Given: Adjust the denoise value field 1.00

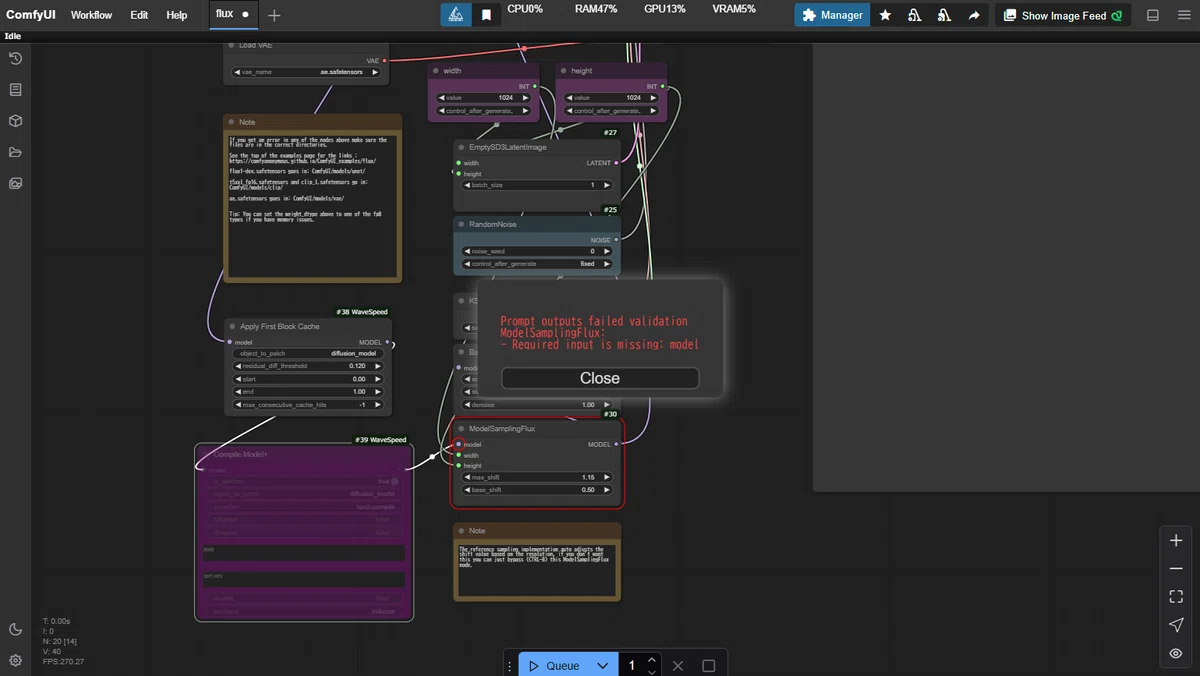Looking at the screenshot, I should click(536, 404).
